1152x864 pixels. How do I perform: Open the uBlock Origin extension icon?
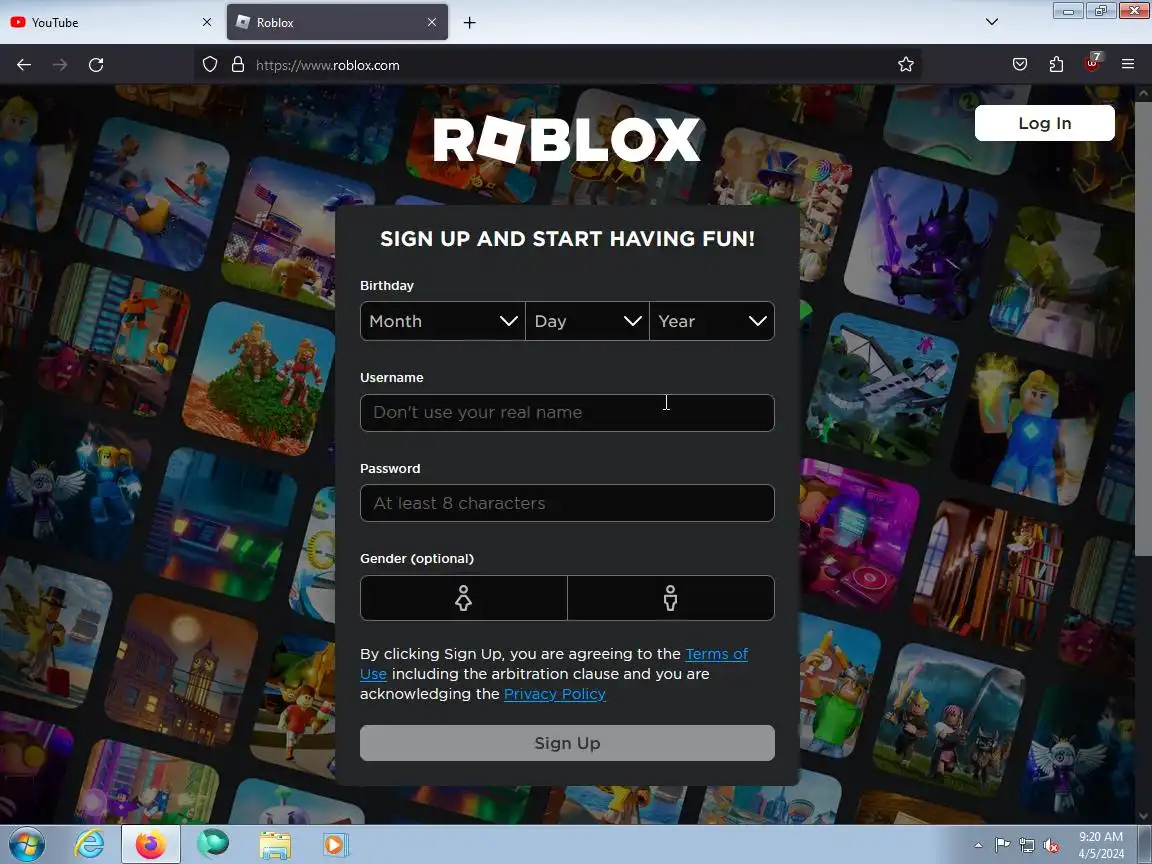pos(1092,63)
